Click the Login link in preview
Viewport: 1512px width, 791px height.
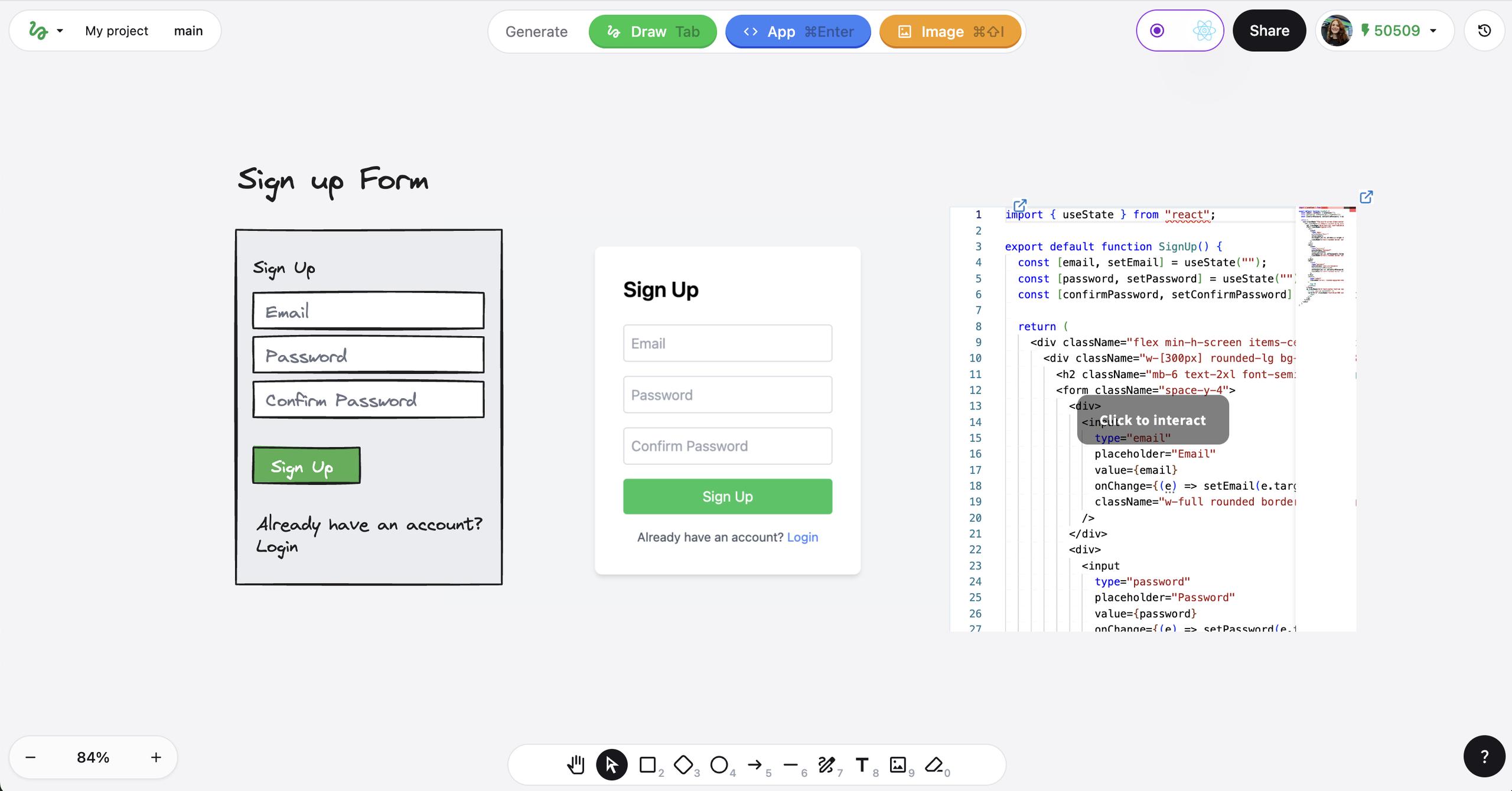802,537
